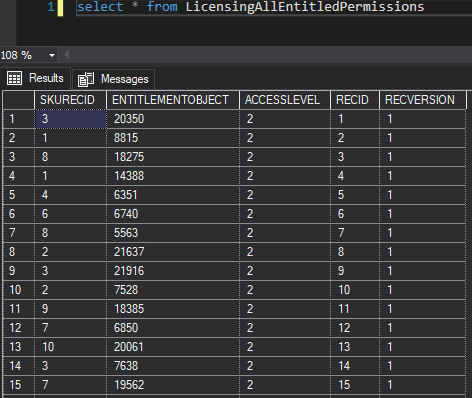Click cell with value 18385
This screenshot has width=472, height=398.
tap(173, 309)
